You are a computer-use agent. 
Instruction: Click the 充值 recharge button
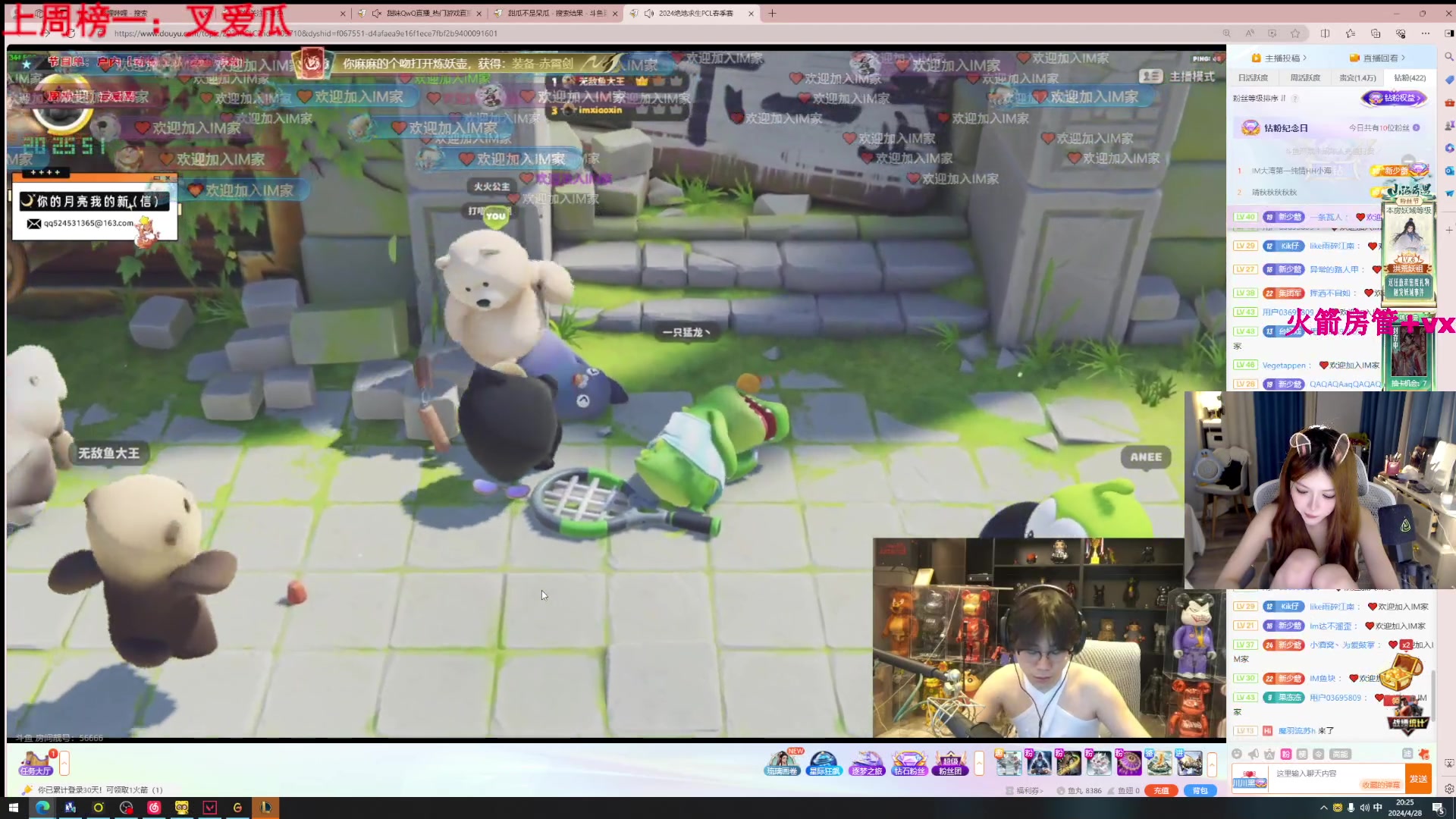point(1161,790)
